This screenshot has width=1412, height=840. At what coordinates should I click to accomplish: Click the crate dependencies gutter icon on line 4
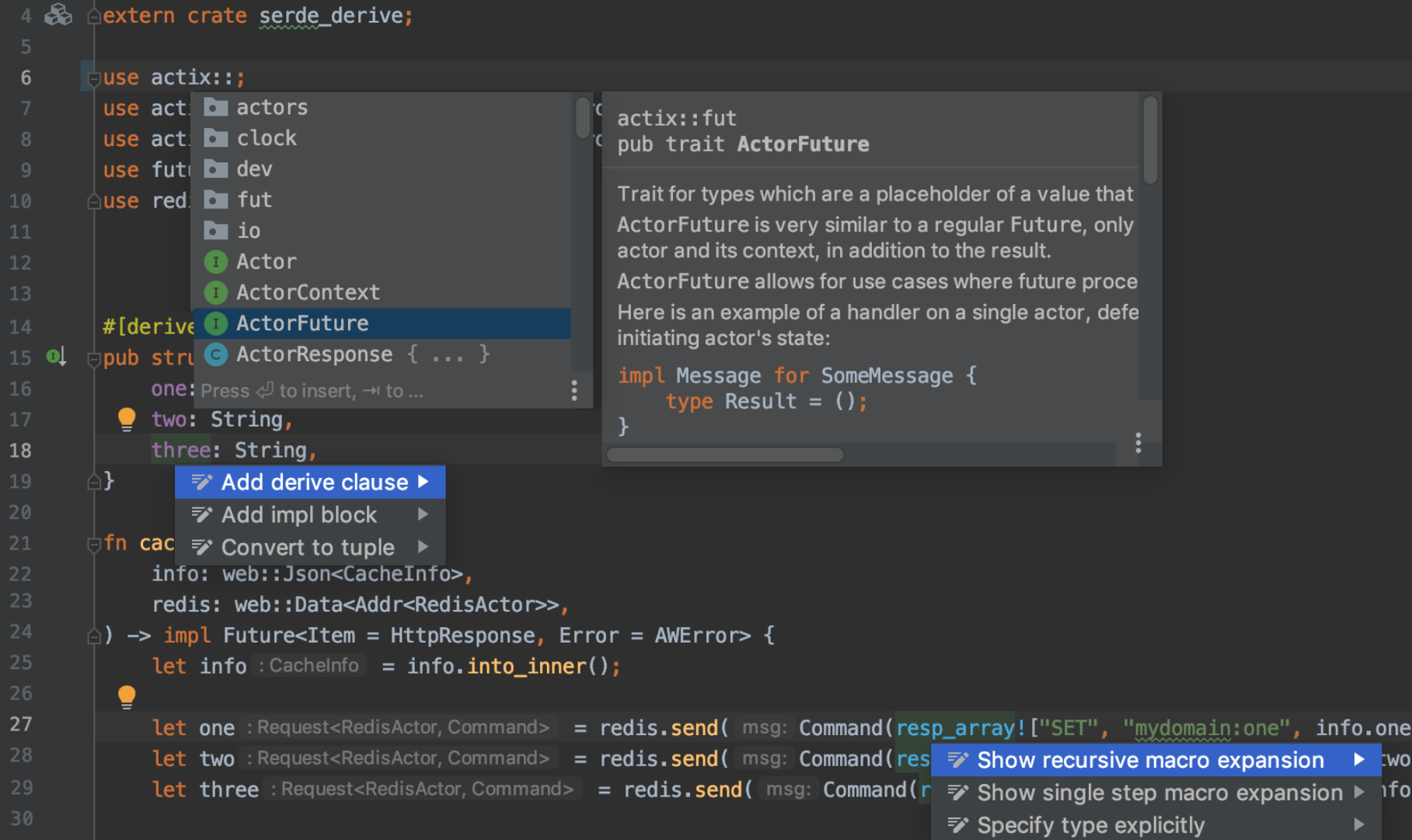tap(58, 14)
